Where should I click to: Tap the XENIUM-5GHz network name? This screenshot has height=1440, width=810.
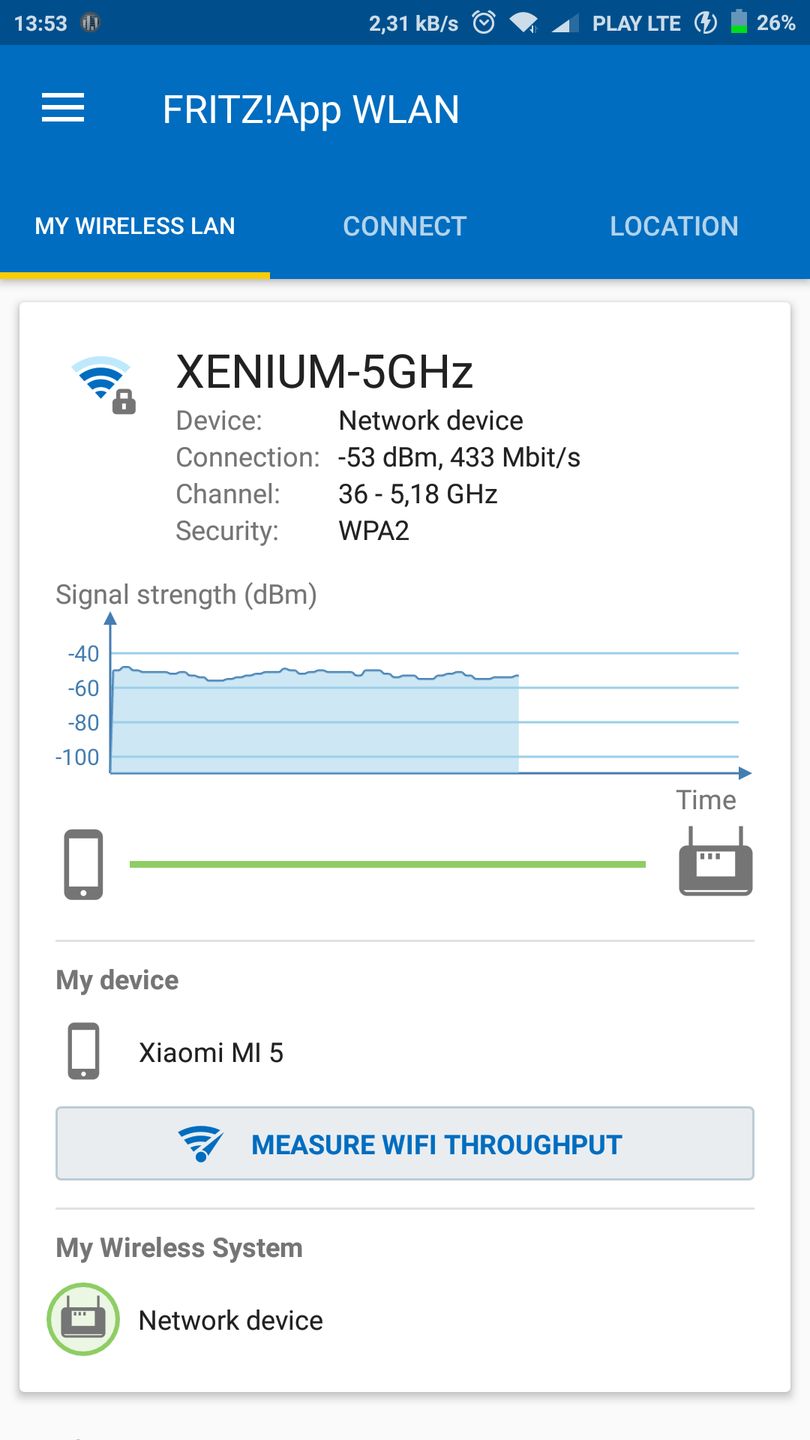[324, 373]
